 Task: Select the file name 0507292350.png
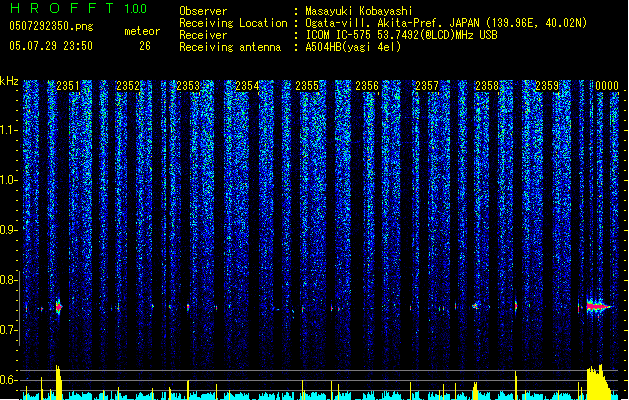tap(51, 26)
